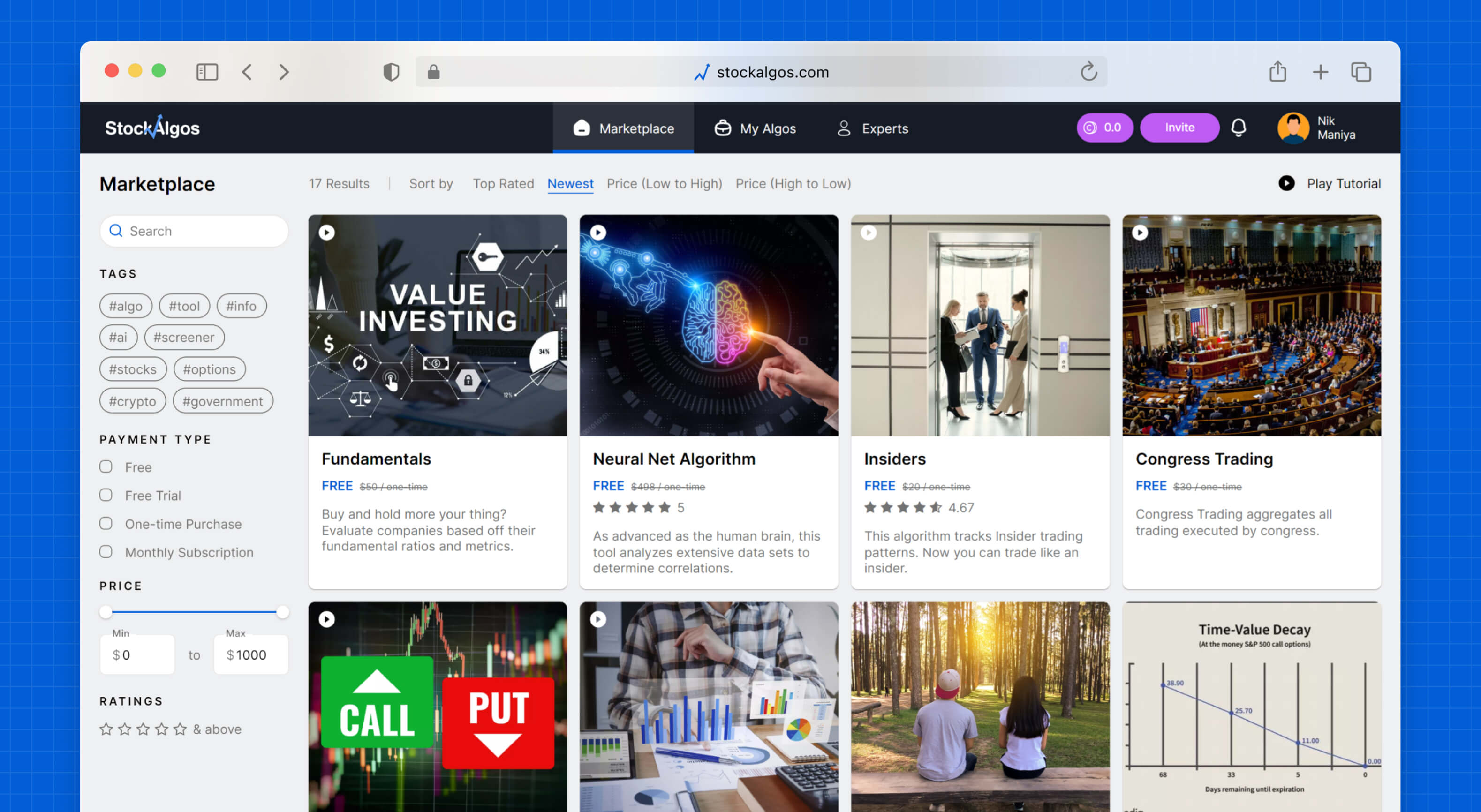Go forward with the browser forward arrow
The height and width of the screenshot is (812, 1481).
(284, 72)
